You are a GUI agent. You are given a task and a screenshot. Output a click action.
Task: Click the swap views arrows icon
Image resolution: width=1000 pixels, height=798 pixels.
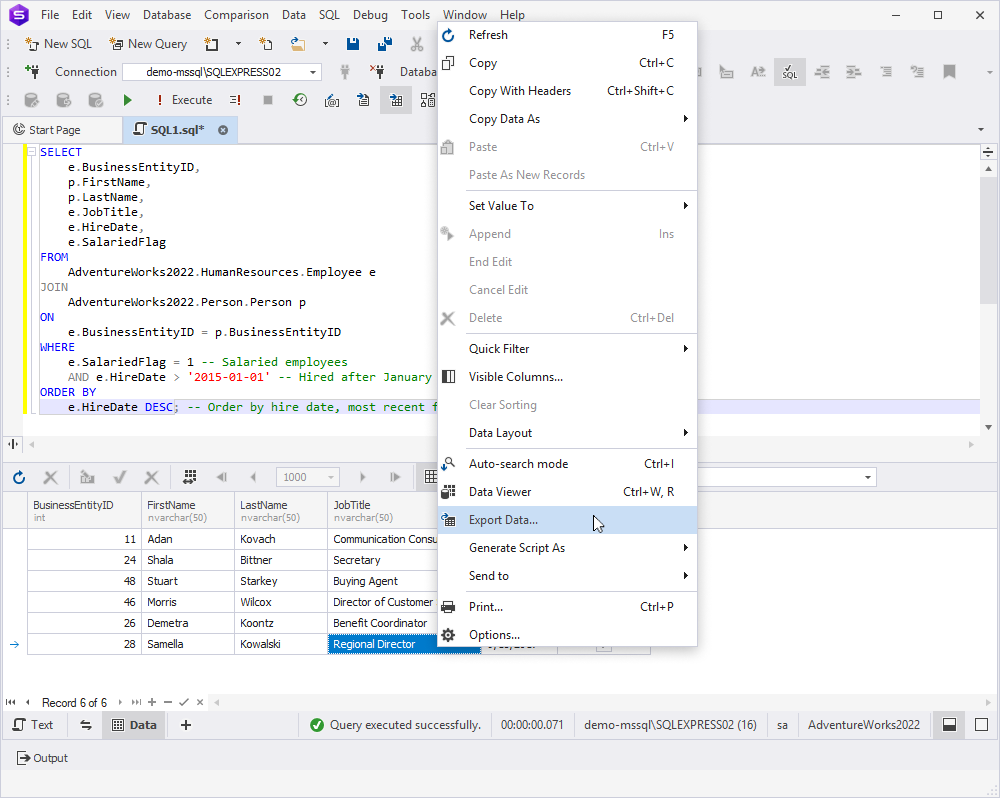click(x=85, y=725)
